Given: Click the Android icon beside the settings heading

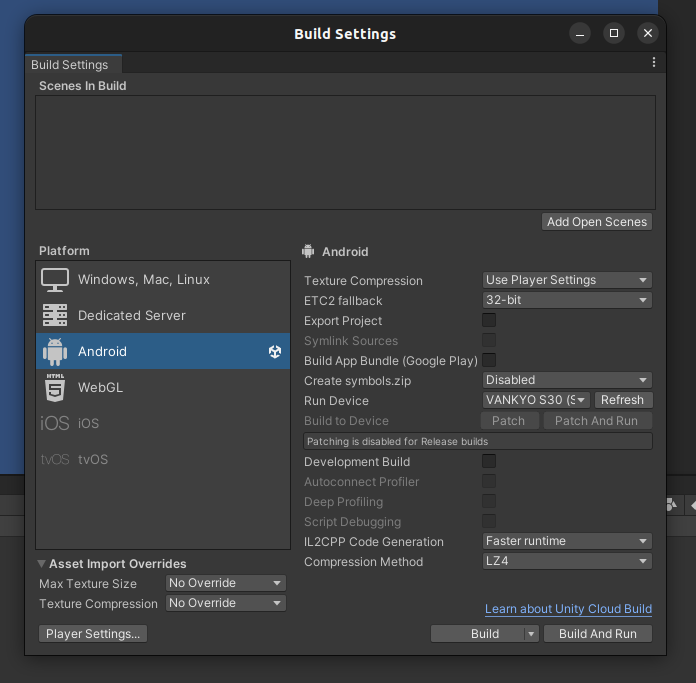Looking at the screenshot, I should pyautogui.click(x=308, y=251).
